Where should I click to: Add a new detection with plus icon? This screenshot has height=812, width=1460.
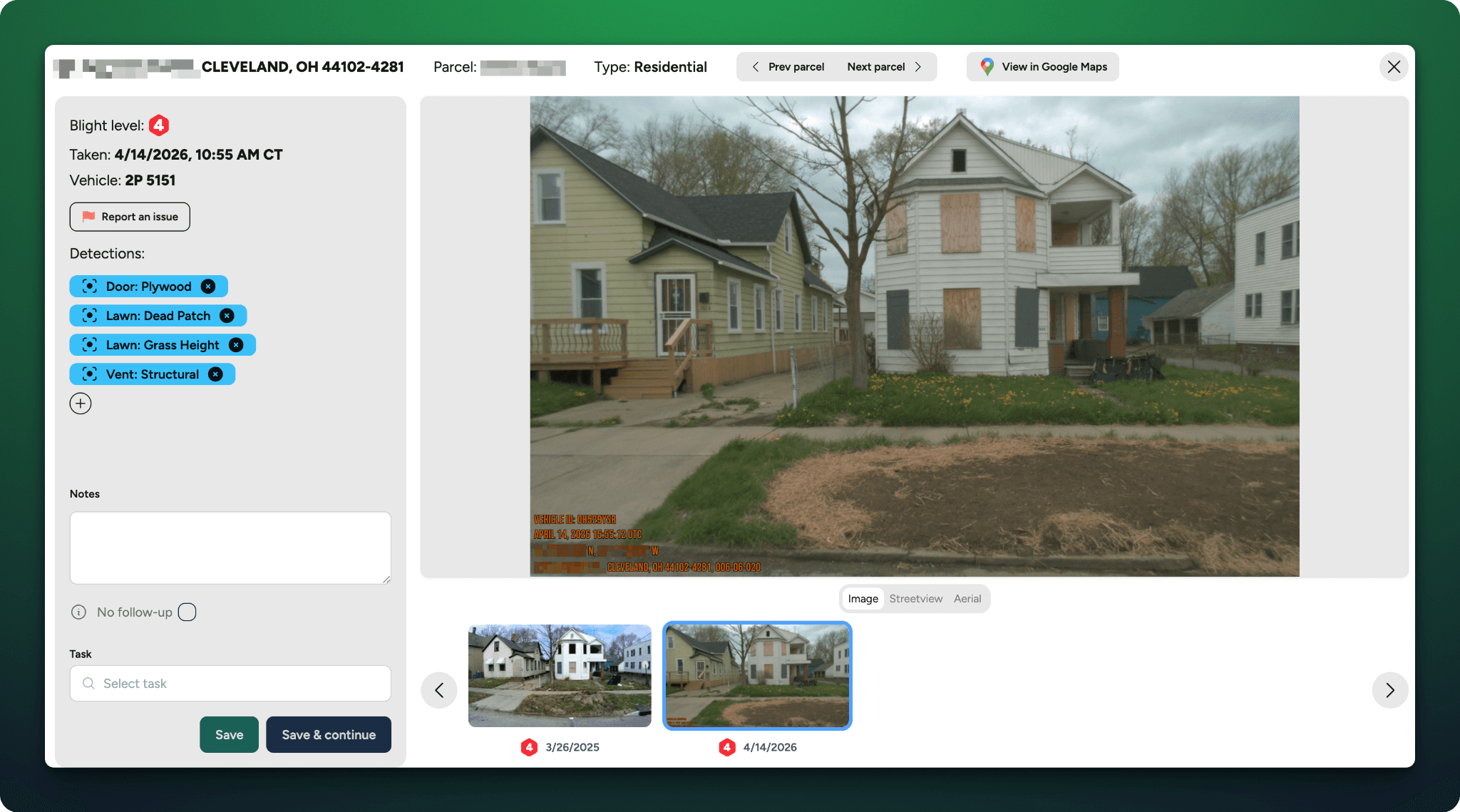pyautogui.click(x=81, y=404)
